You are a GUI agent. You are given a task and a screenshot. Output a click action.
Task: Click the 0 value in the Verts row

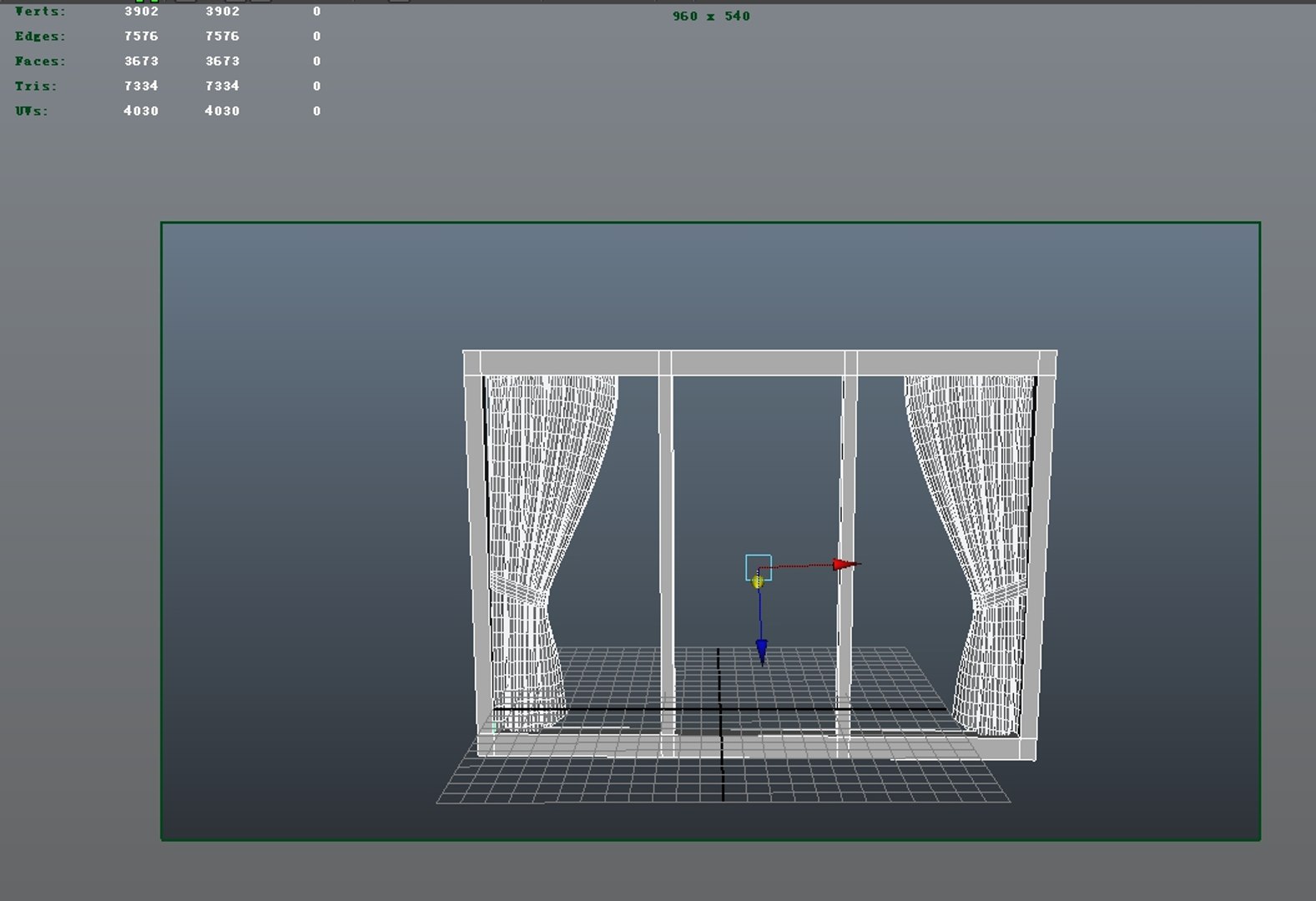[316, 11]
